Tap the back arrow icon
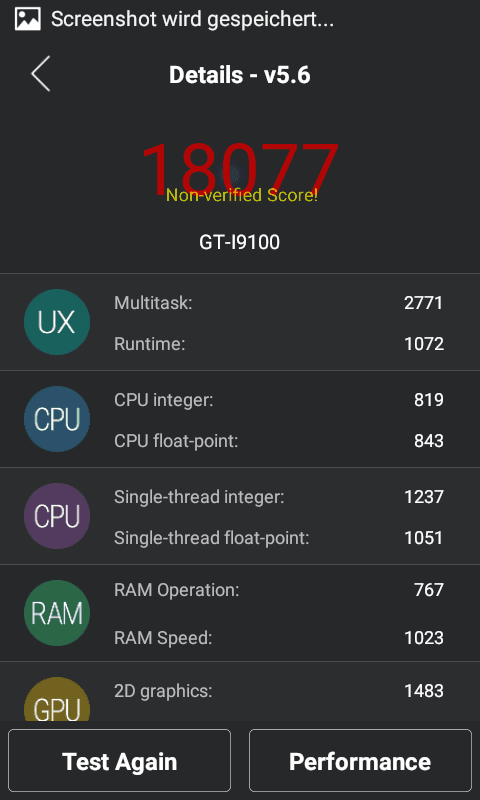The width and height of the screenshot is (480, 800). point(41,74)
